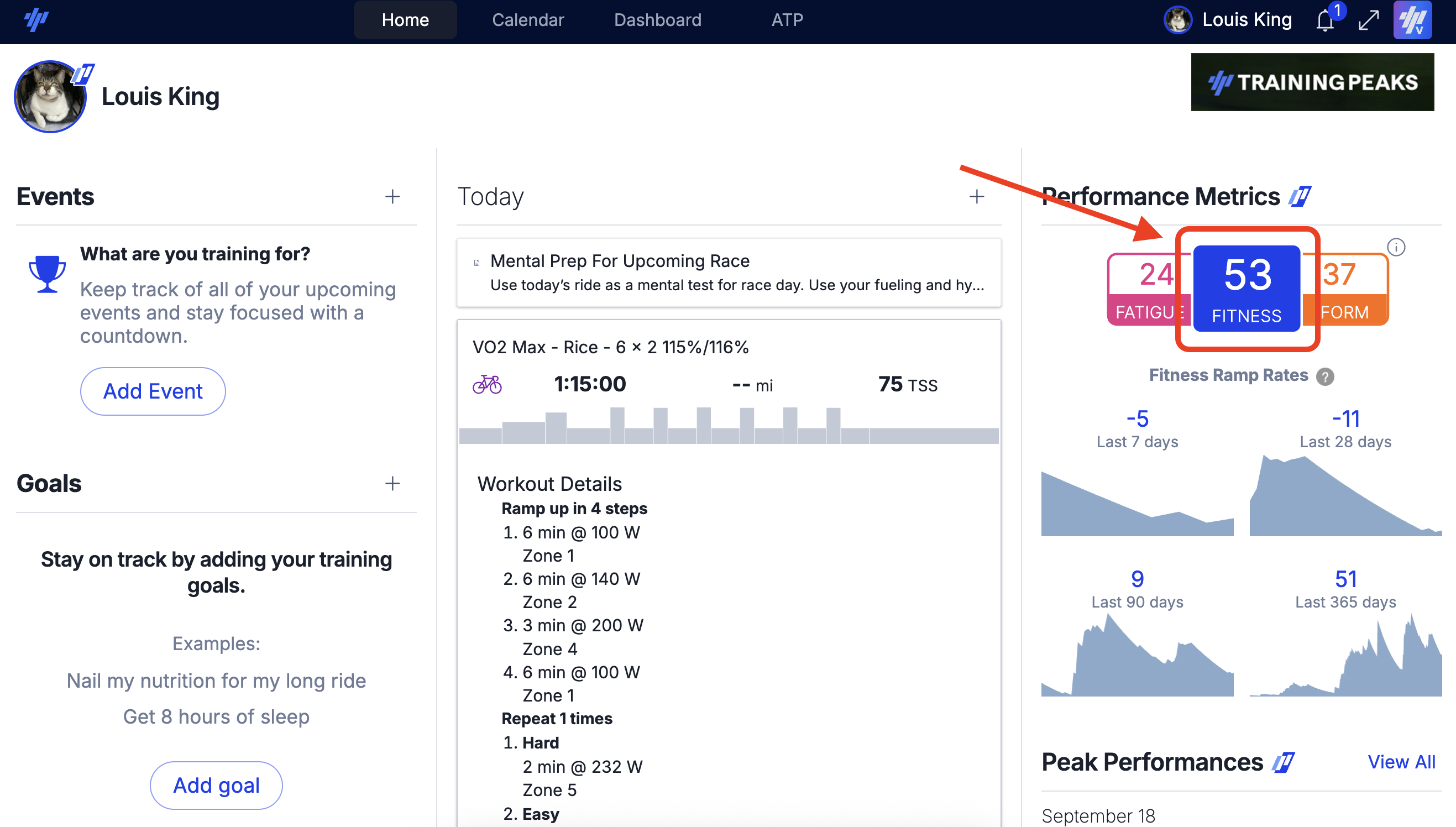Add a new event using the Events plus icon
This screenshot has width=1456, height=827.
coord(392,197)
